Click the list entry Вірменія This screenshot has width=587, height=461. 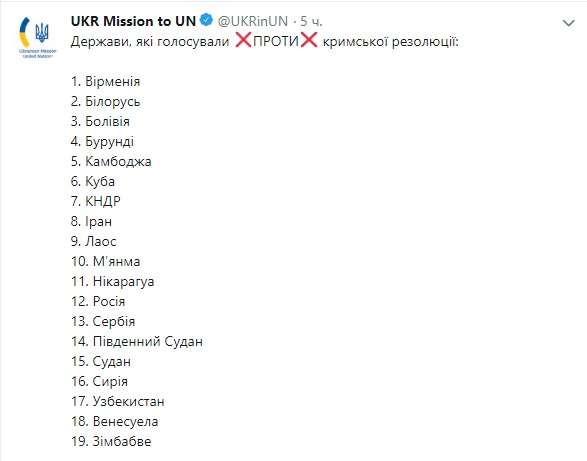coord(106,81)
